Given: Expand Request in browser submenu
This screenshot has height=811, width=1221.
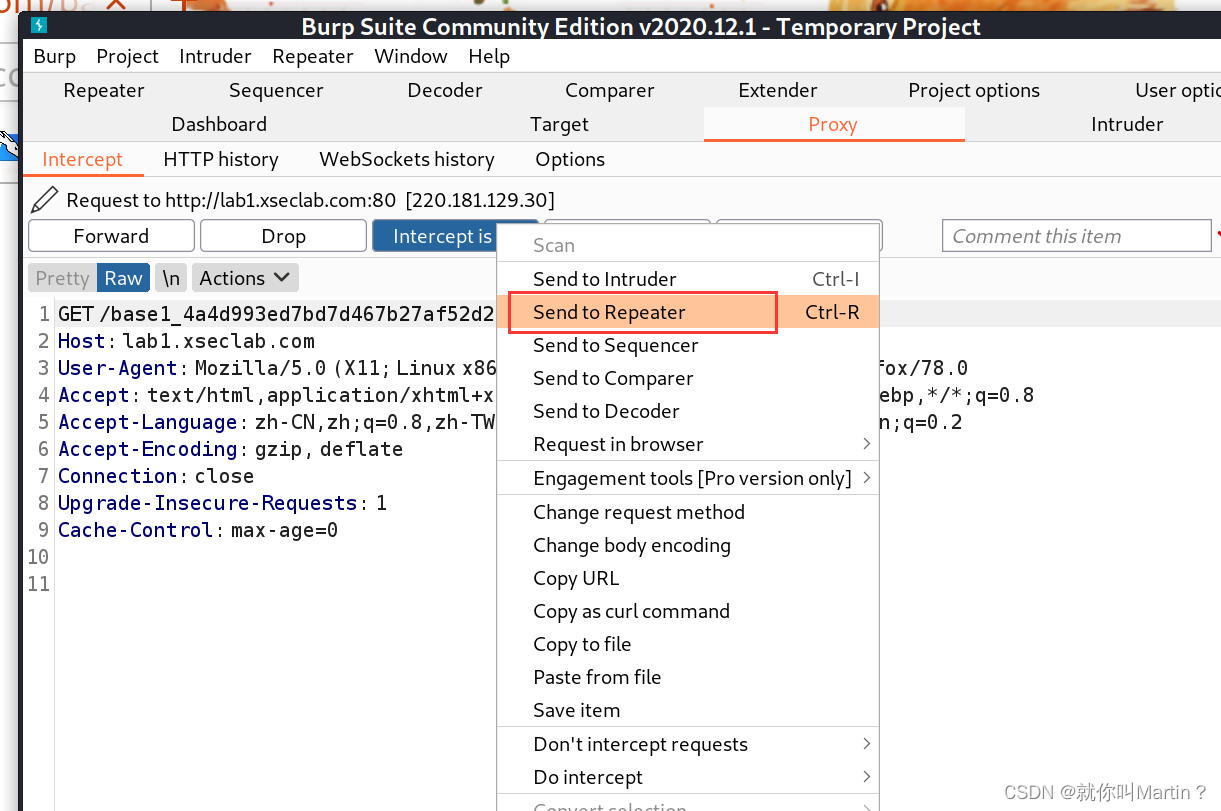Looking at the screenshot, I should click(688, 444).
